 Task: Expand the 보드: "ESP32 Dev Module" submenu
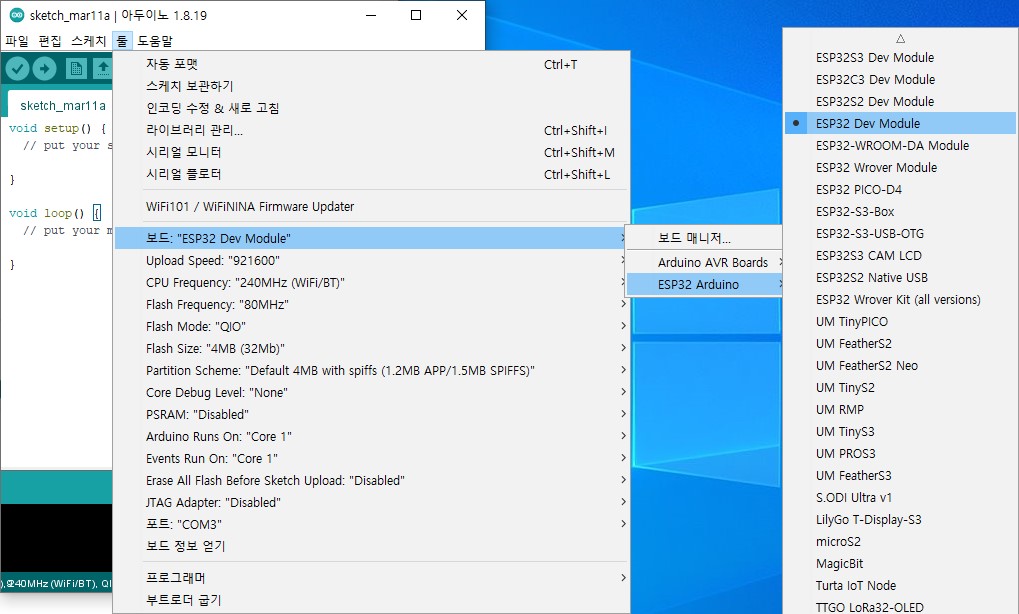coord(371,238)
